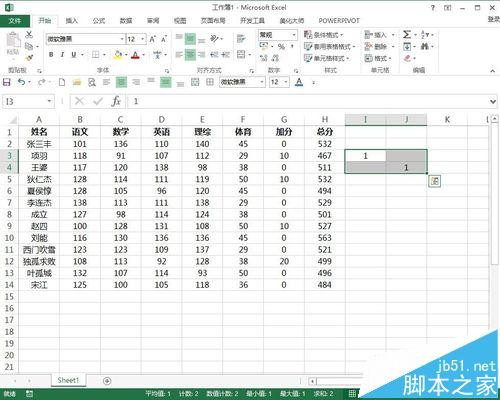Open the 文件 File tab
This screenshot has width=500, height=400.
tap(15, 21)
